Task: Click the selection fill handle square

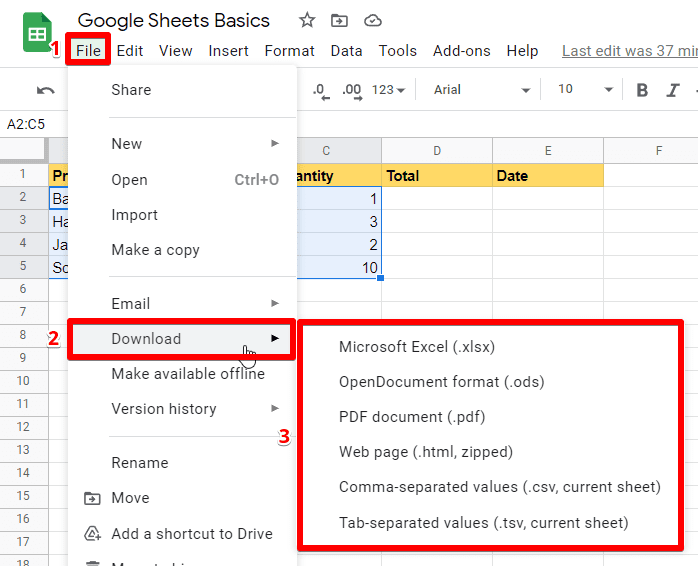Action: click(x=381, y=278)
